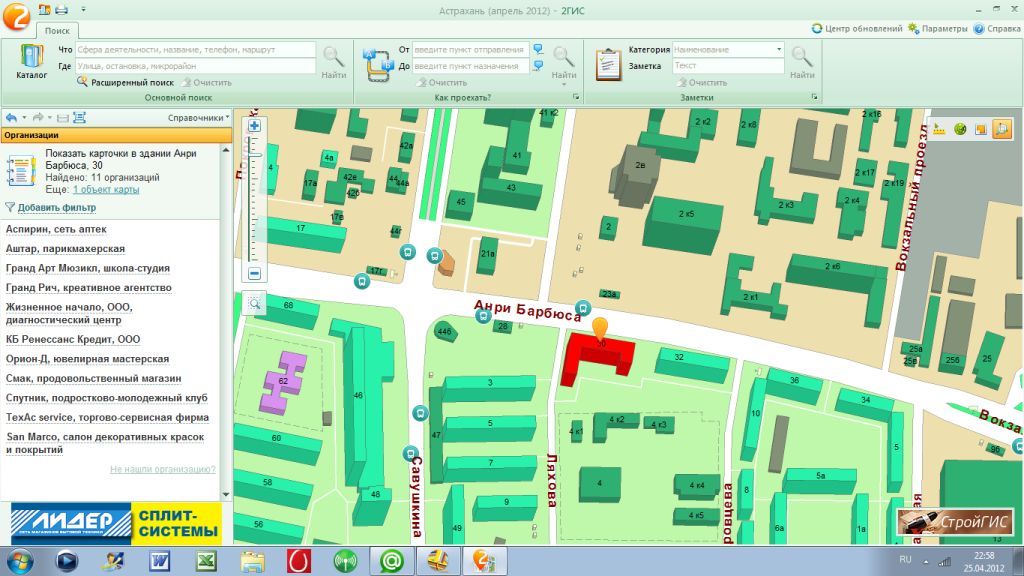This screenshot has width=1024, height=576.
Task: Click the Windows Start button
Action: [19, 561]
